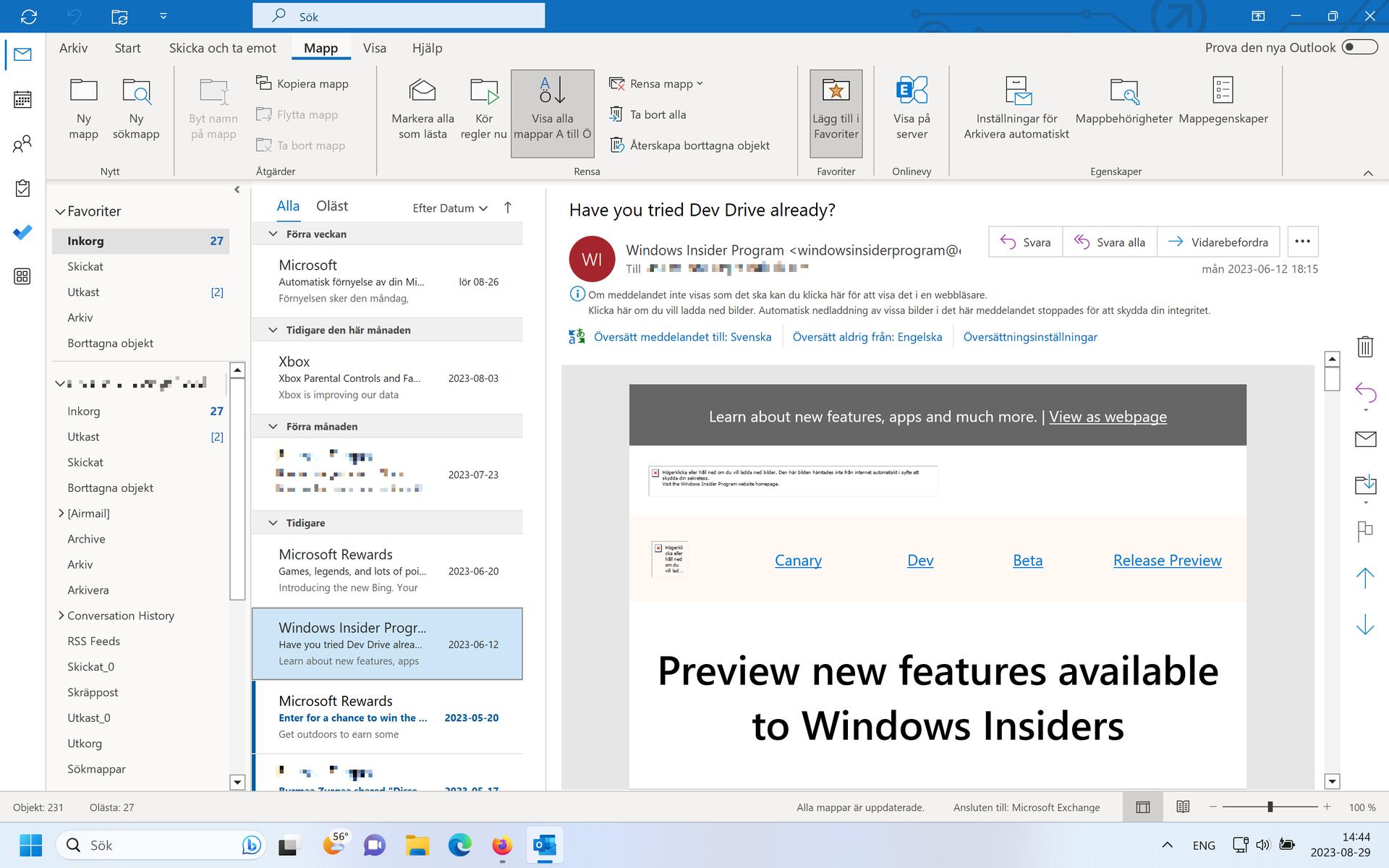Expand the Conversation History folder
The height and width of the screenshot is (868, 1389).
tap(61, 616)
